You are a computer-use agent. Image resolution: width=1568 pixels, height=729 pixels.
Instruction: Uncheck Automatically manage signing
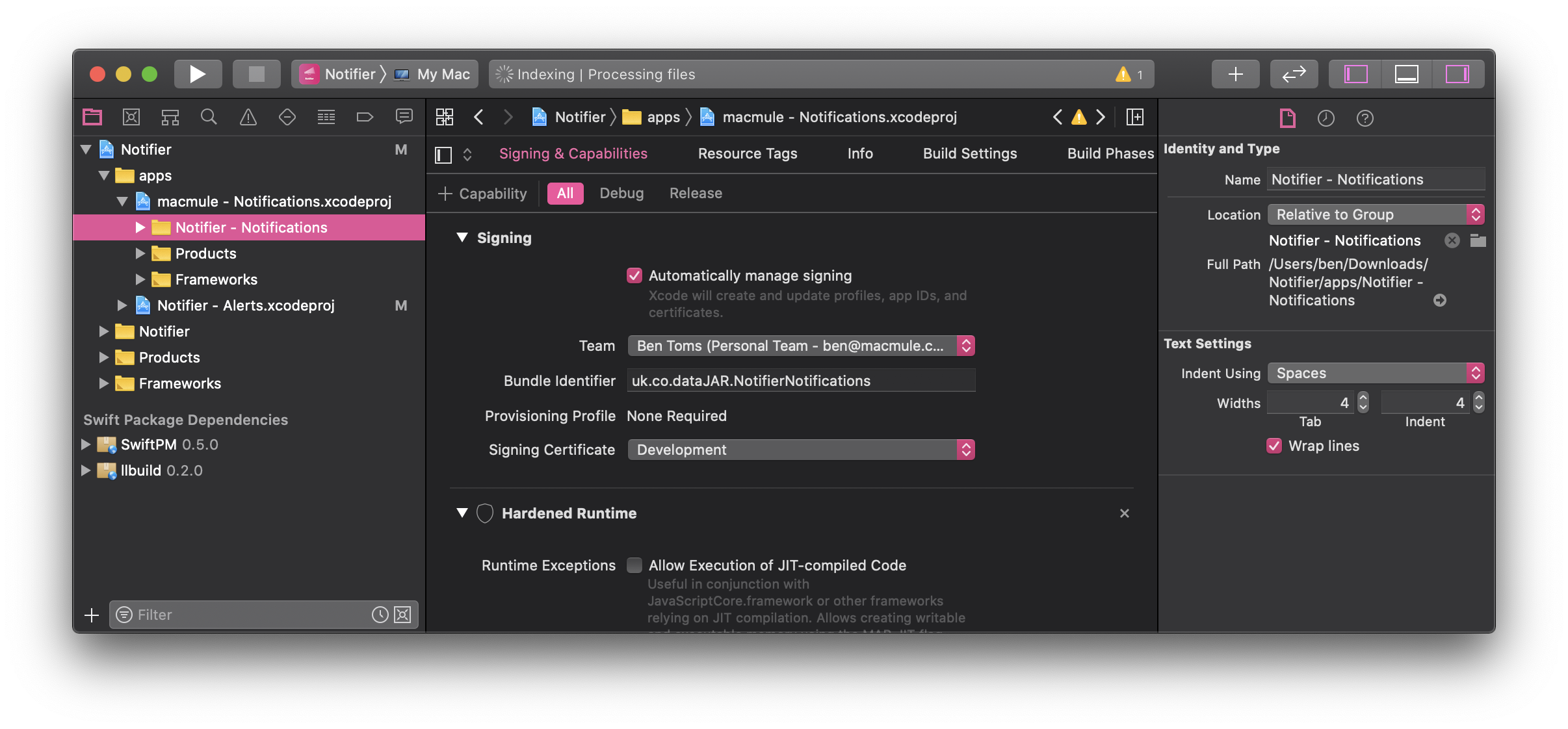pyautogui.click(x=634, y=275)
